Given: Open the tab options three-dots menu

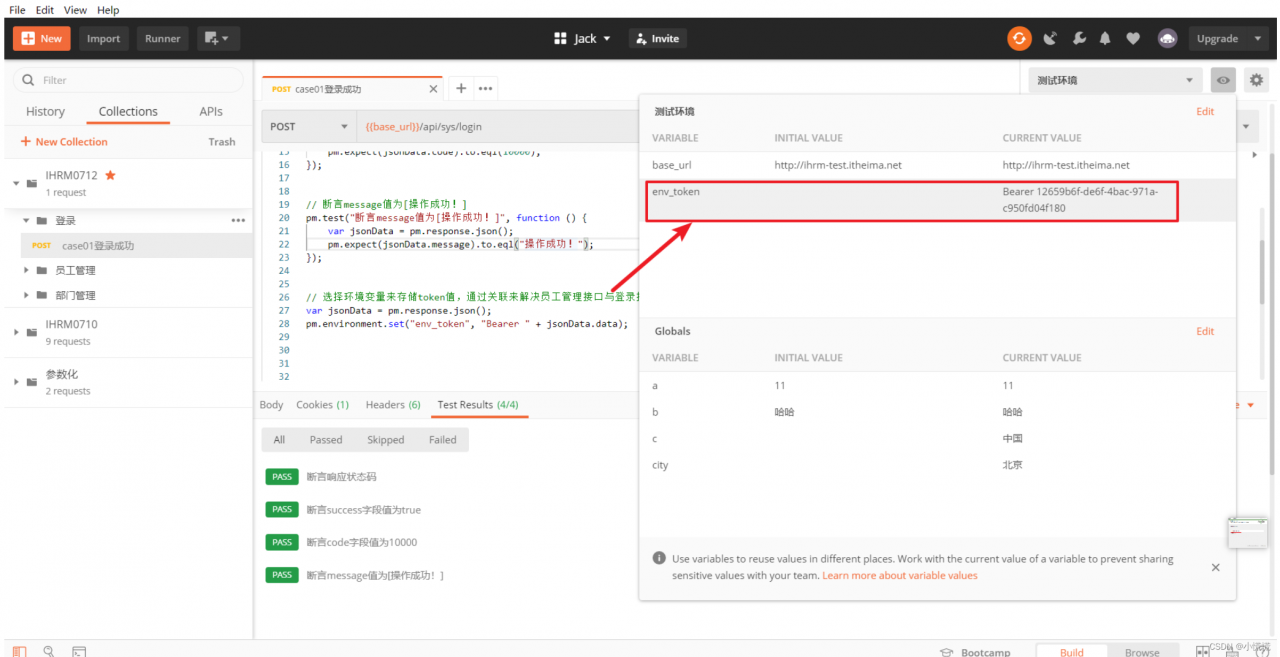Looking at the screenshot, I should 485,88.
